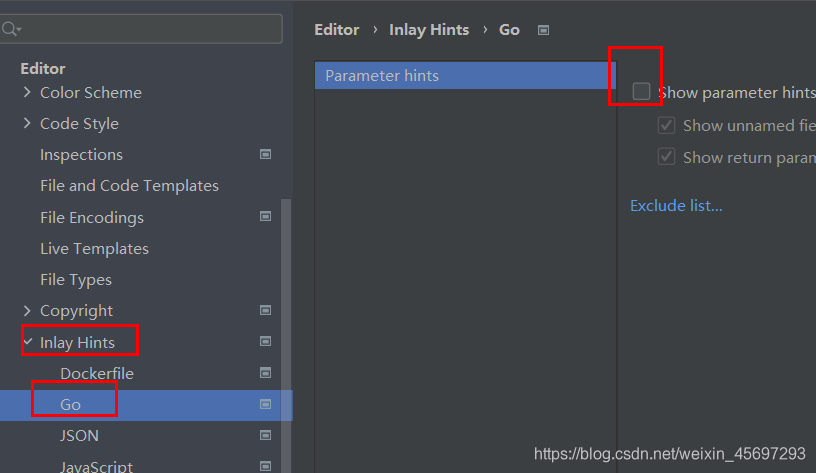The image size is (816, 473).
Task: Open the Inspections settings page
Action: [81, 155]
